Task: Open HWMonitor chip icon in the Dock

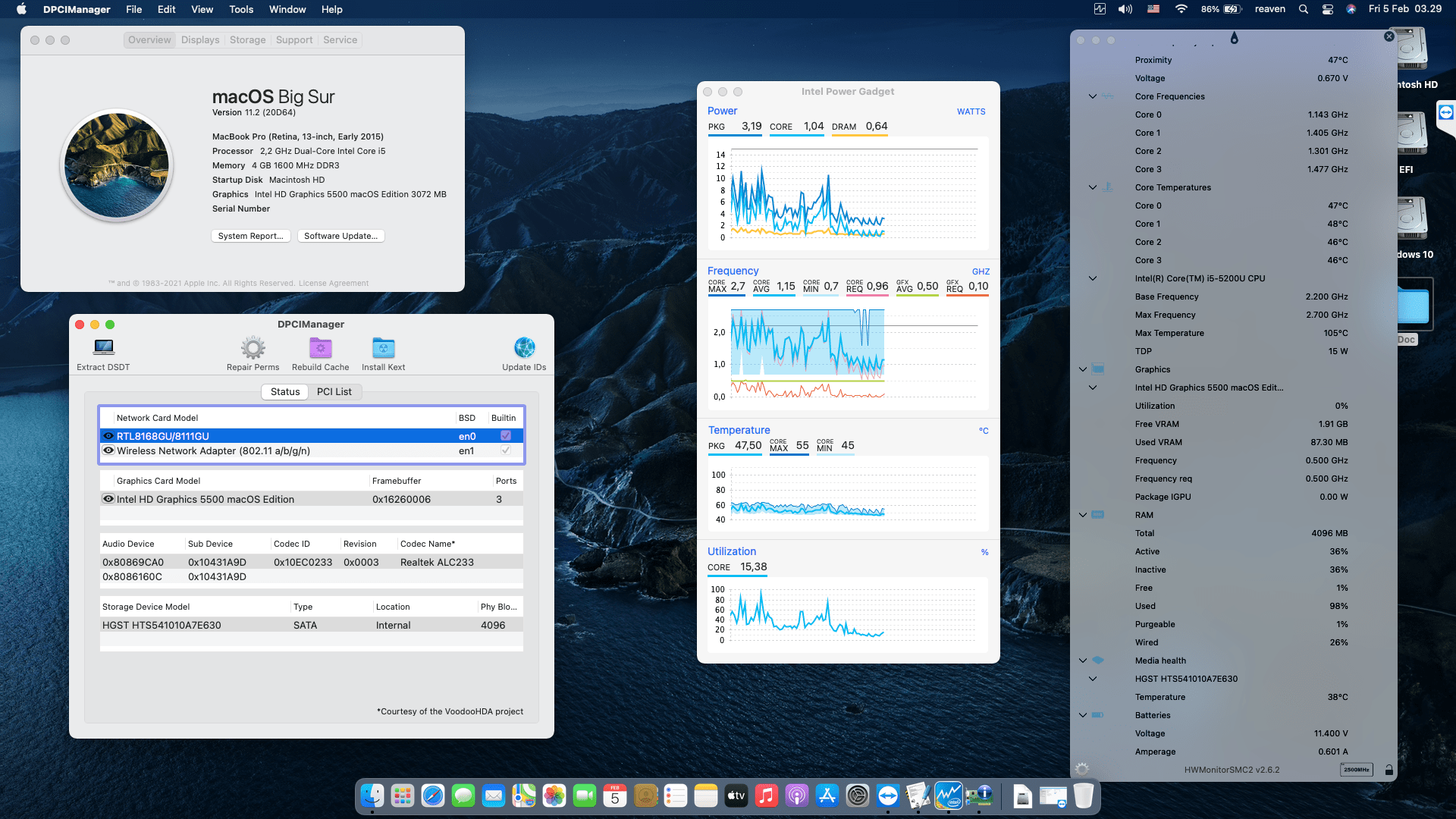Action: 979,795
